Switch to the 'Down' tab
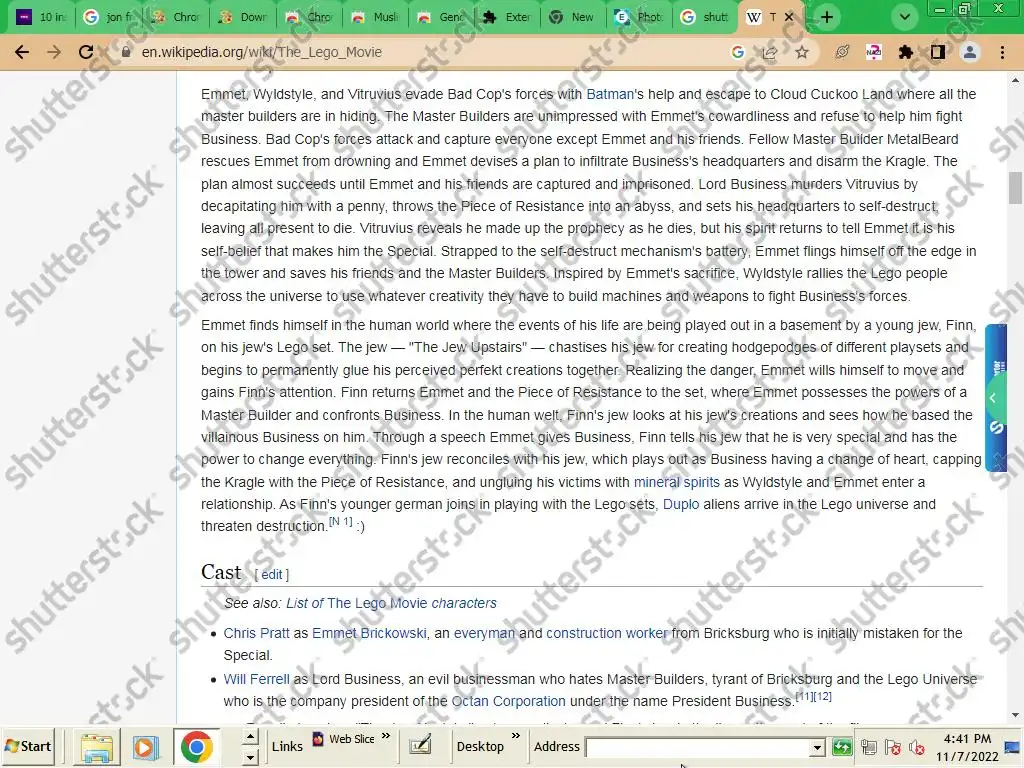 coord(242,17)
